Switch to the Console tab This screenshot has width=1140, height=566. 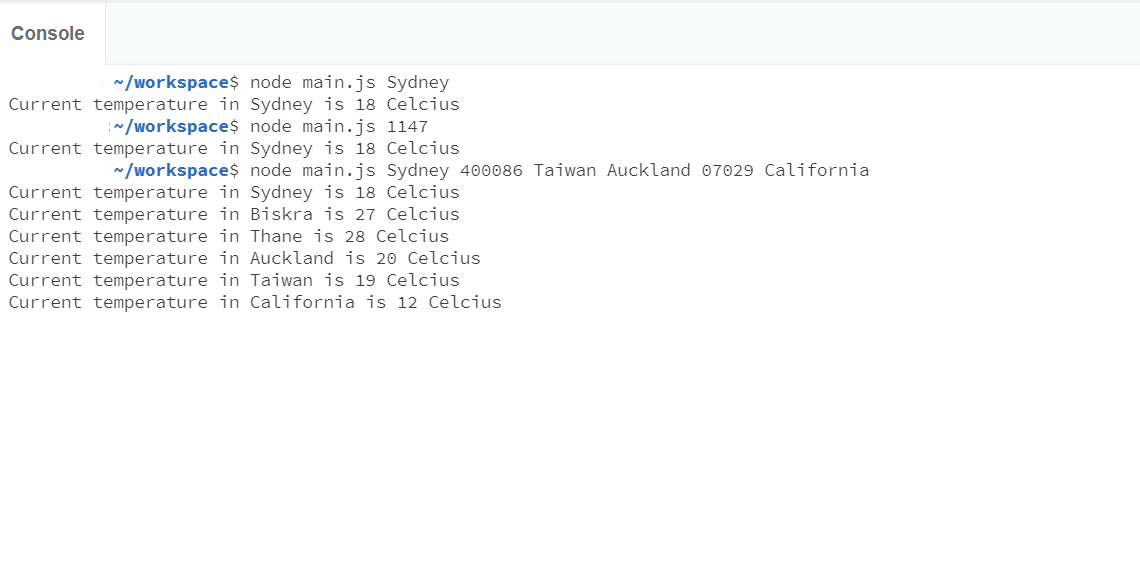(48, 33)
